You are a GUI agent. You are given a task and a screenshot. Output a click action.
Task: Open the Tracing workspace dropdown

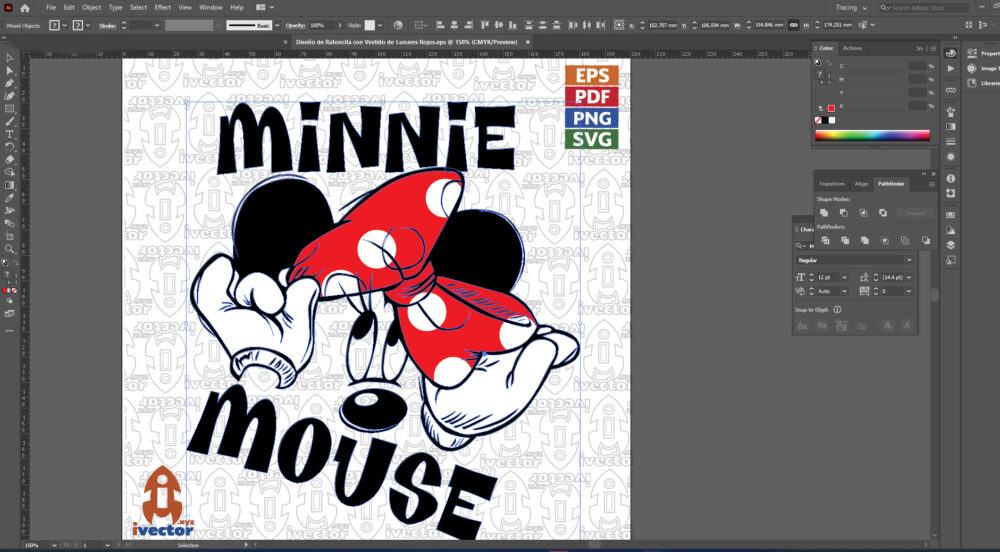click(x=851, y=8)
